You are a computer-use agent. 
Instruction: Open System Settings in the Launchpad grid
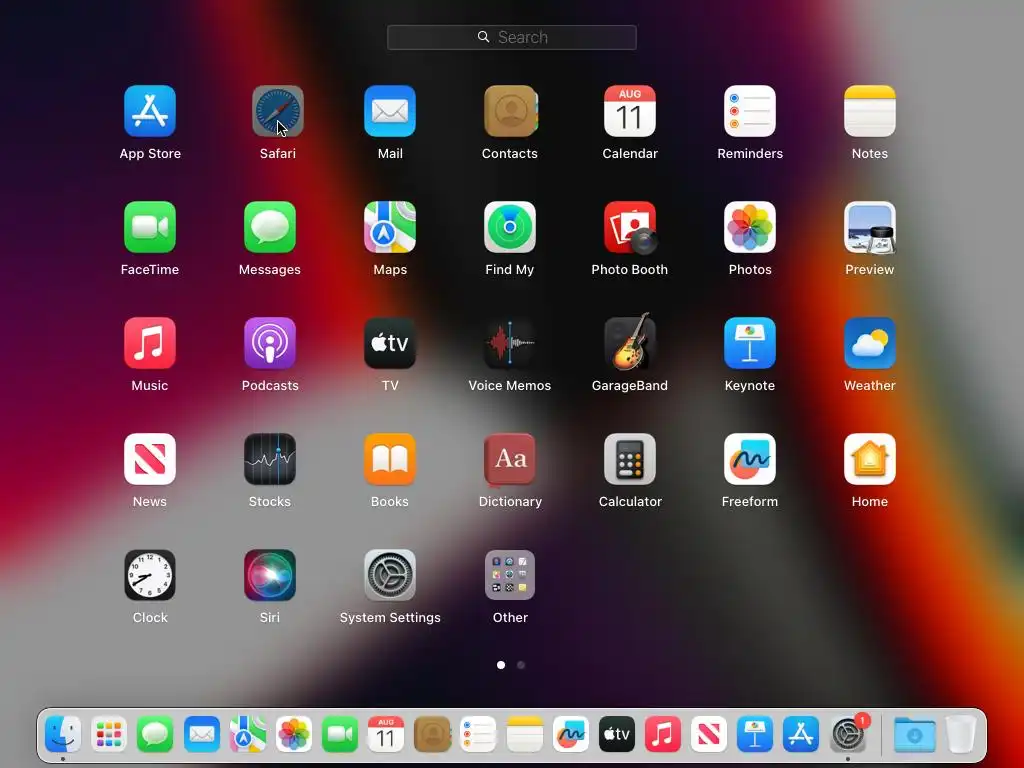(390, 575)
